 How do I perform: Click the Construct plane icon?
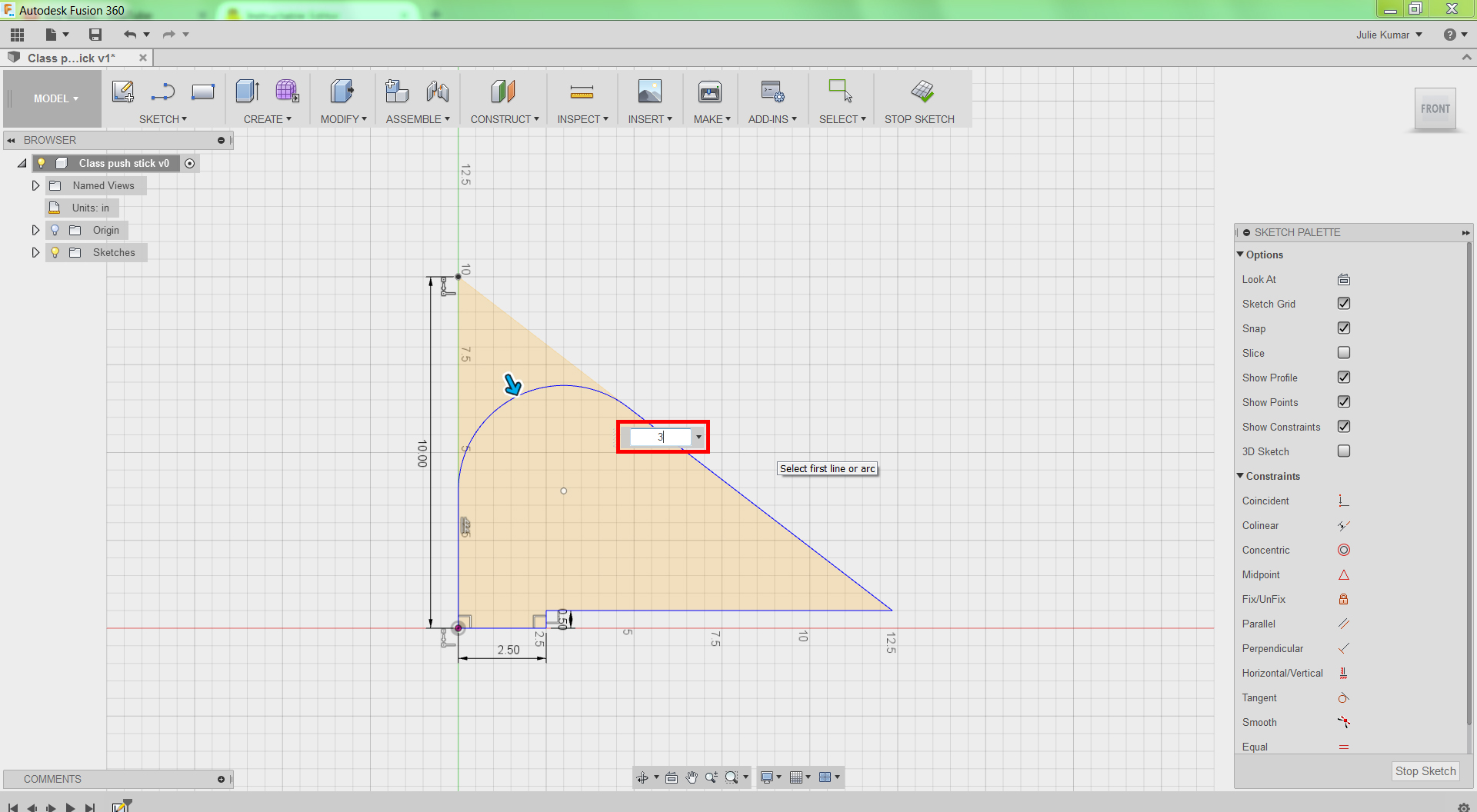click(503, 92)
